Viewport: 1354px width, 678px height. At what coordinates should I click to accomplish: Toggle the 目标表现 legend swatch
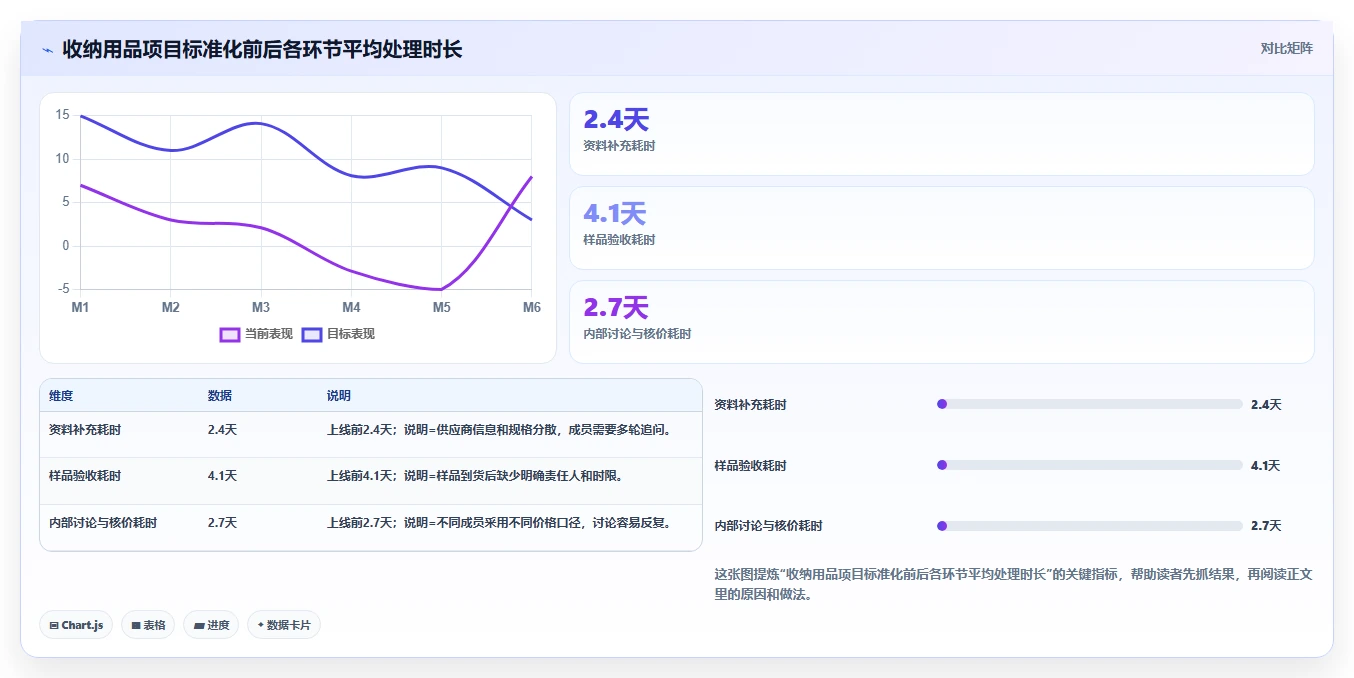tap(312, 334)
